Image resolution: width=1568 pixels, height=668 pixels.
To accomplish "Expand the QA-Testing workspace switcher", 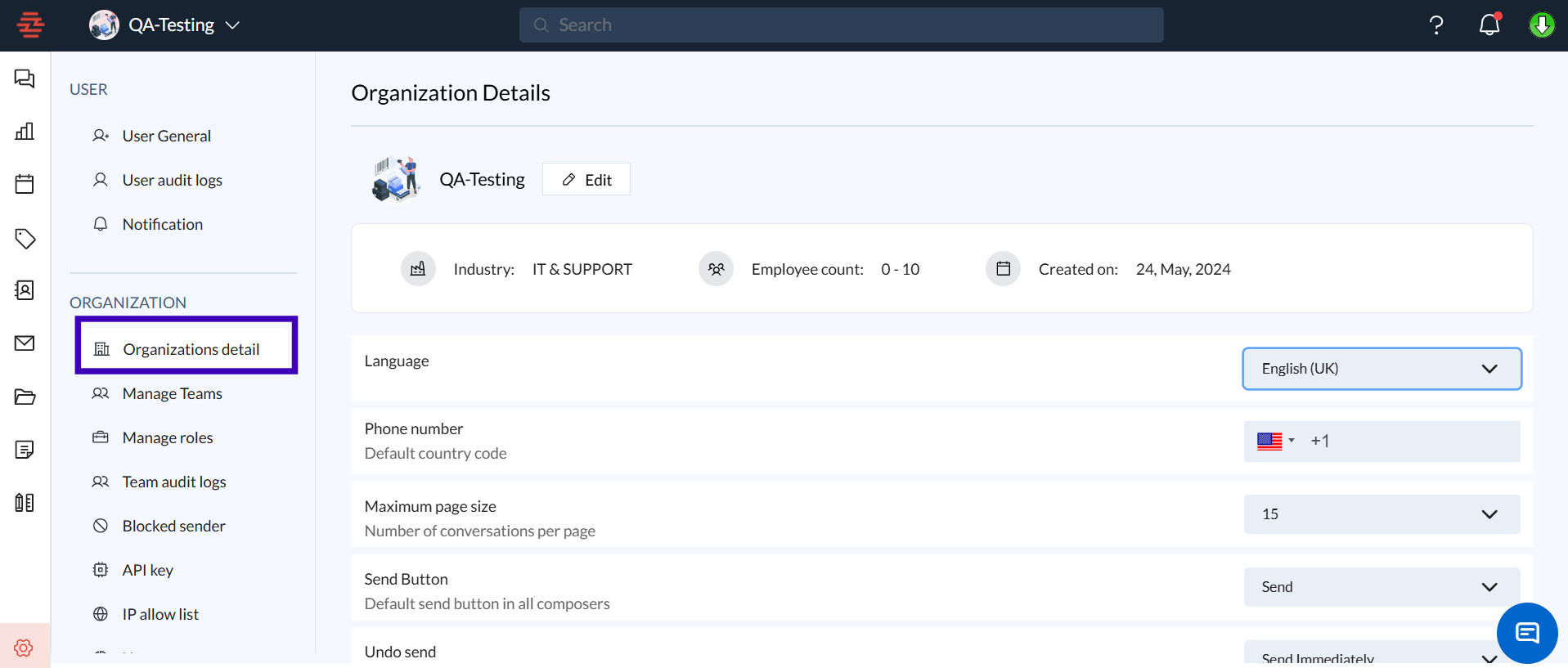I will pos(164,25).
